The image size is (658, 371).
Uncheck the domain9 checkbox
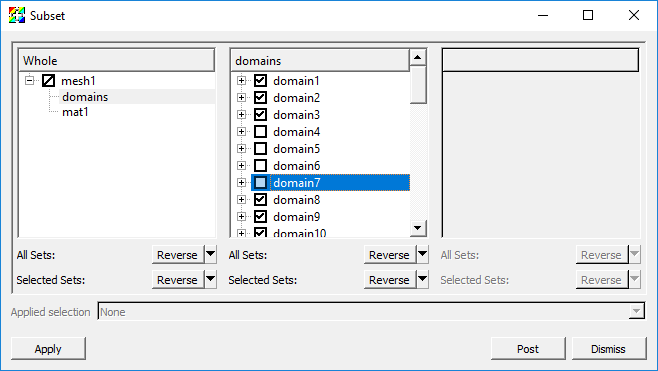[x=260, y=217]
